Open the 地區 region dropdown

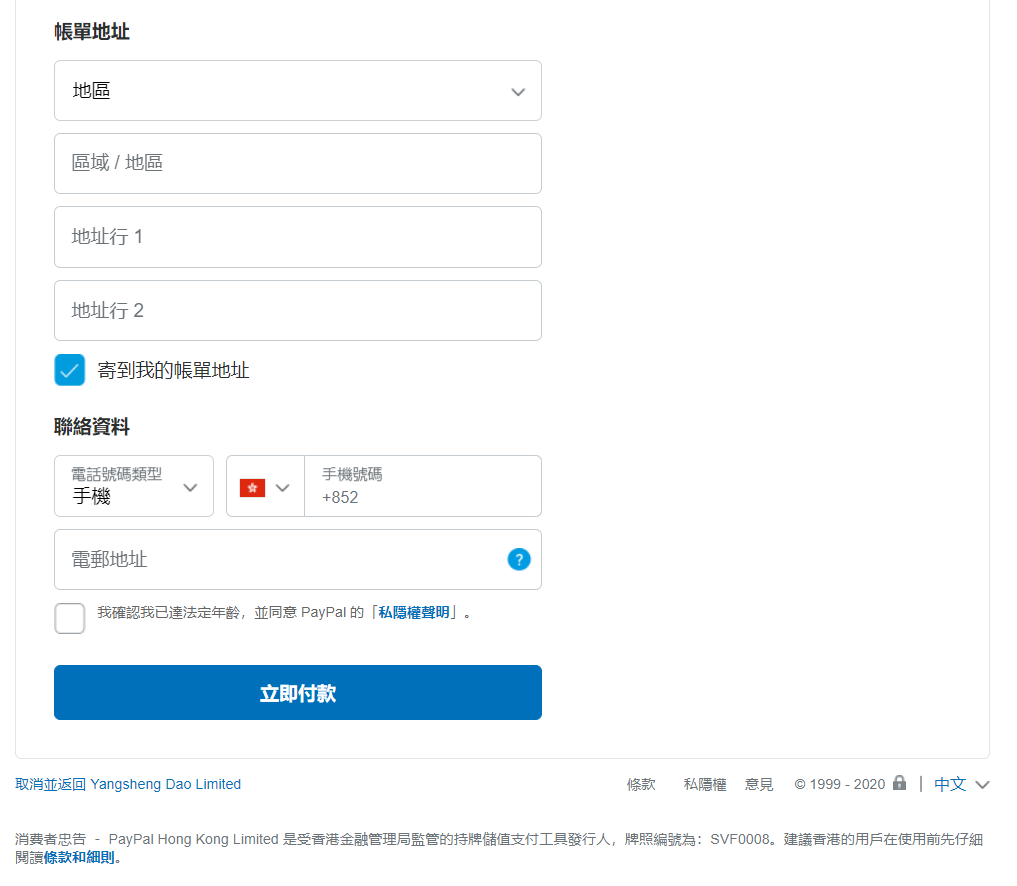[x=298, y=91]
